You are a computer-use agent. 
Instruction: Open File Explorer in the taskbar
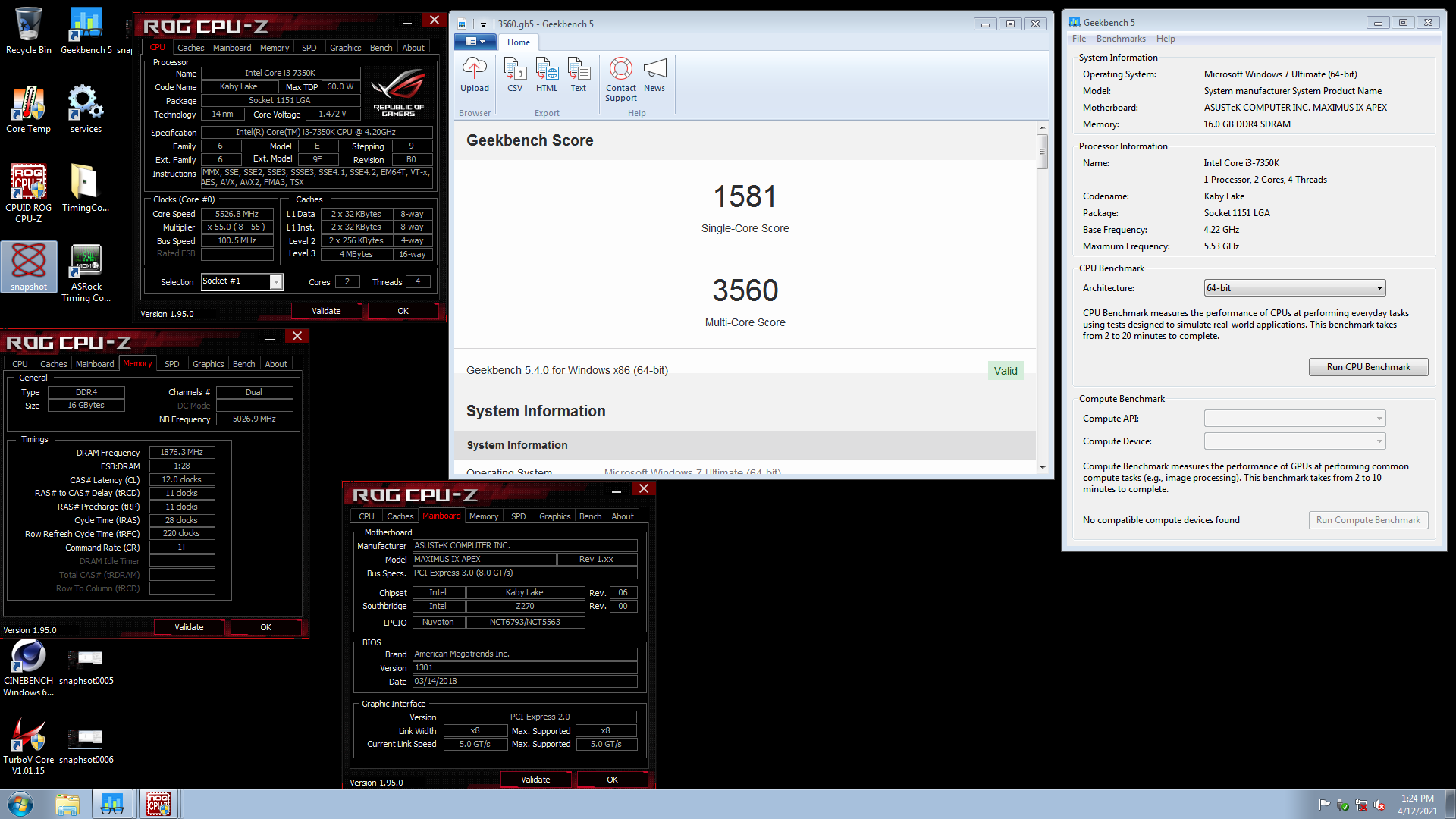pos(67,804)
